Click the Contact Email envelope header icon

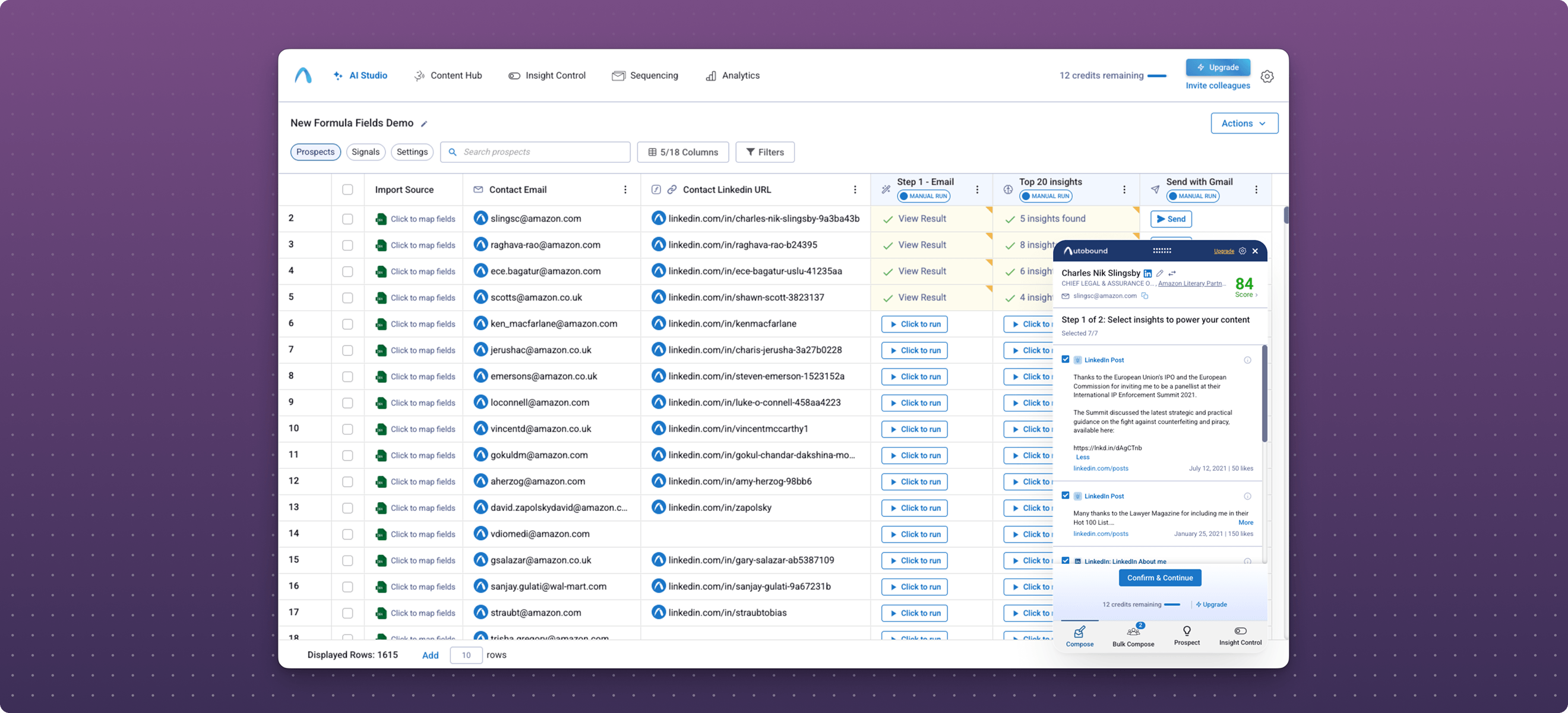[478, 190]
